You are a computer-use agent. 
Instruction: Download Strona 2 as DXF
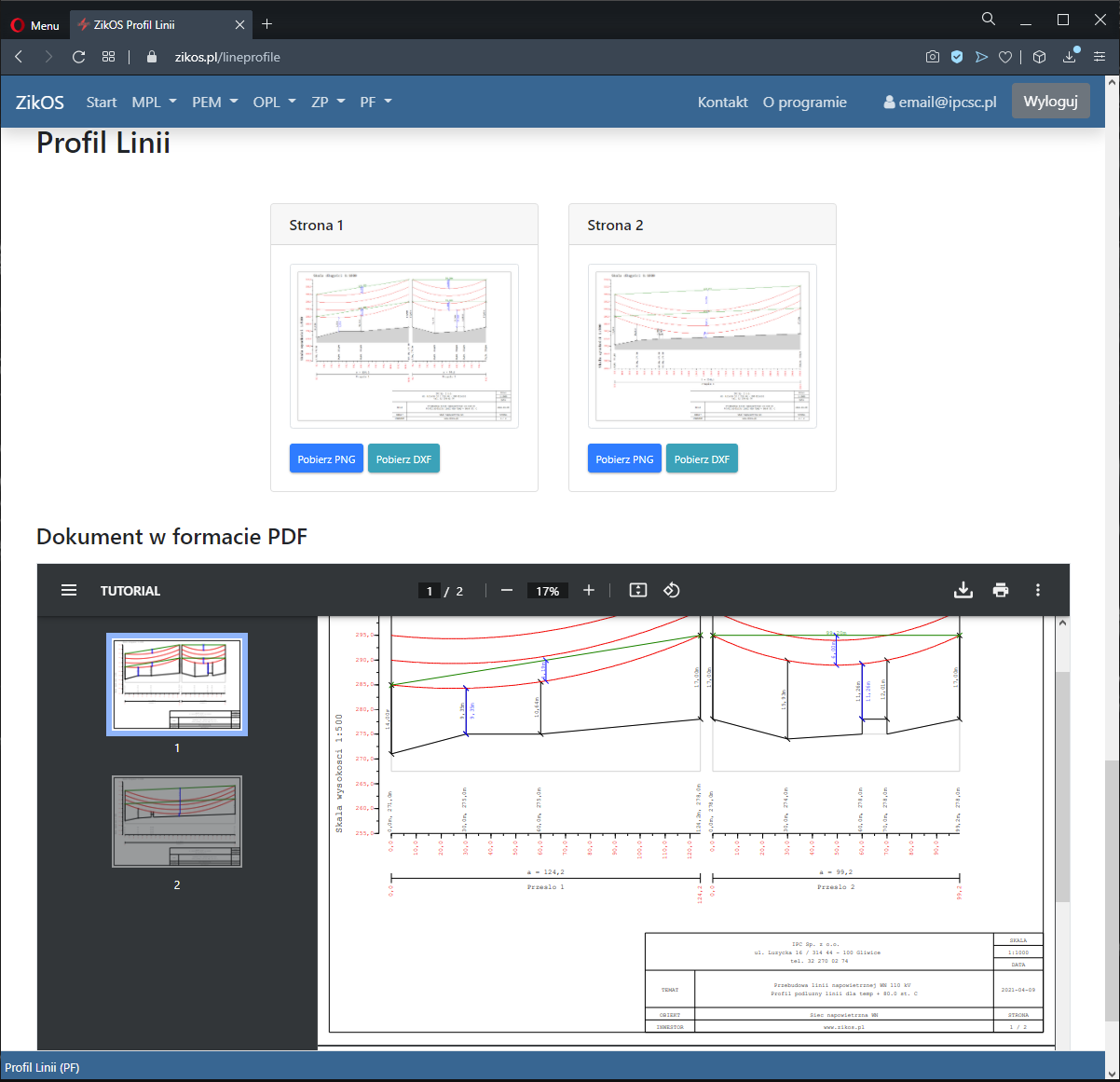tap(702, 459)
